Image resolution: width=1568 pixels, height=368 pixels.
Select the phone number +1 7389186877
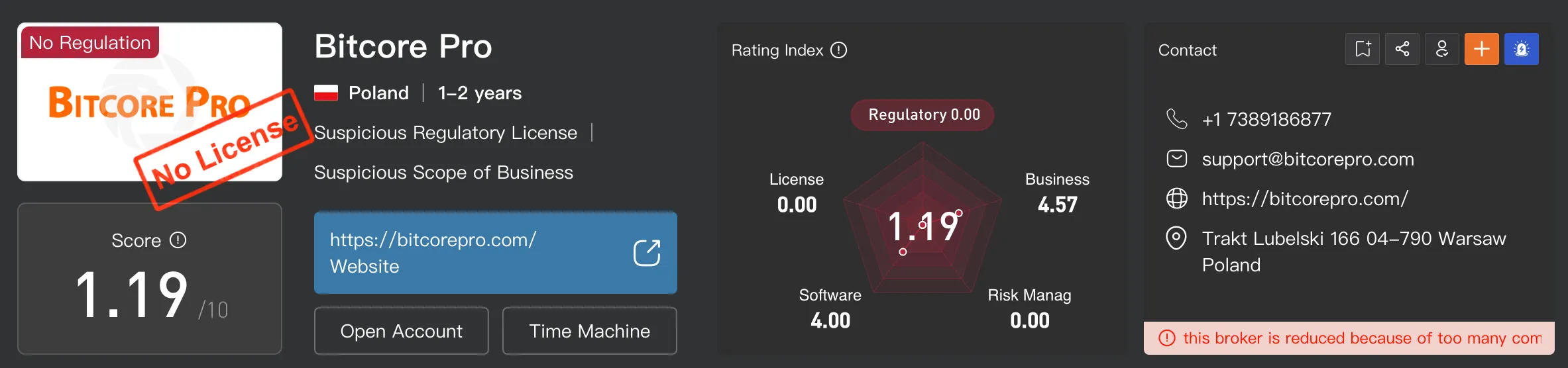1267,119
